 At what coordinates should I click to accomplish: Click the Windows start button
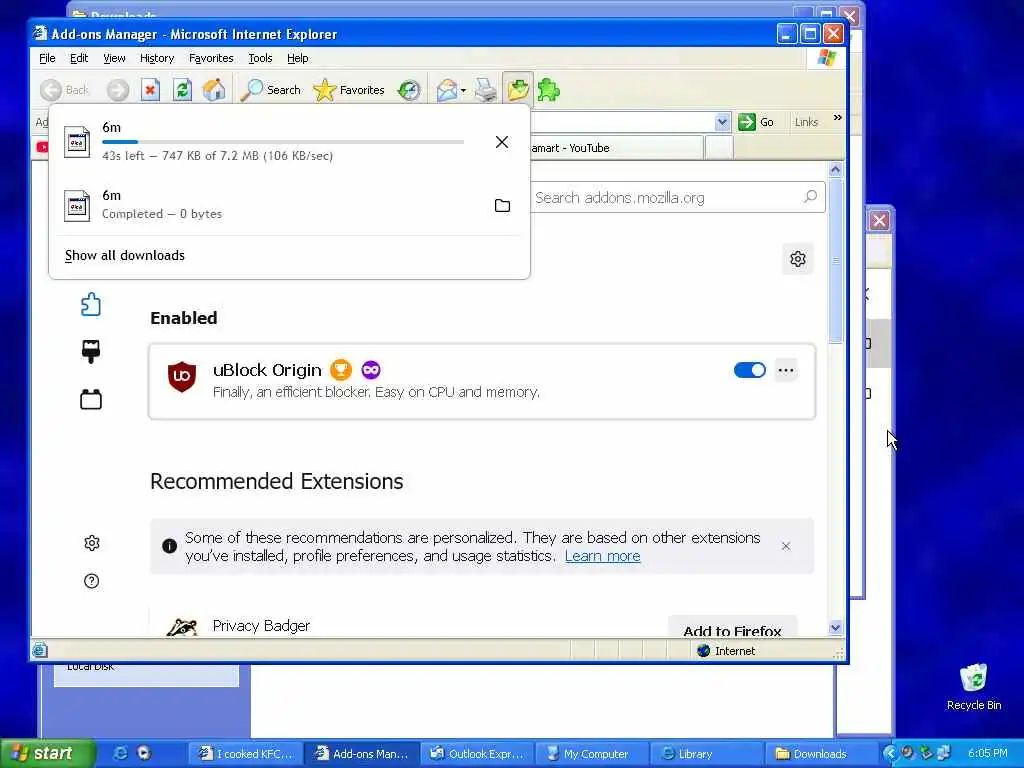47,753
